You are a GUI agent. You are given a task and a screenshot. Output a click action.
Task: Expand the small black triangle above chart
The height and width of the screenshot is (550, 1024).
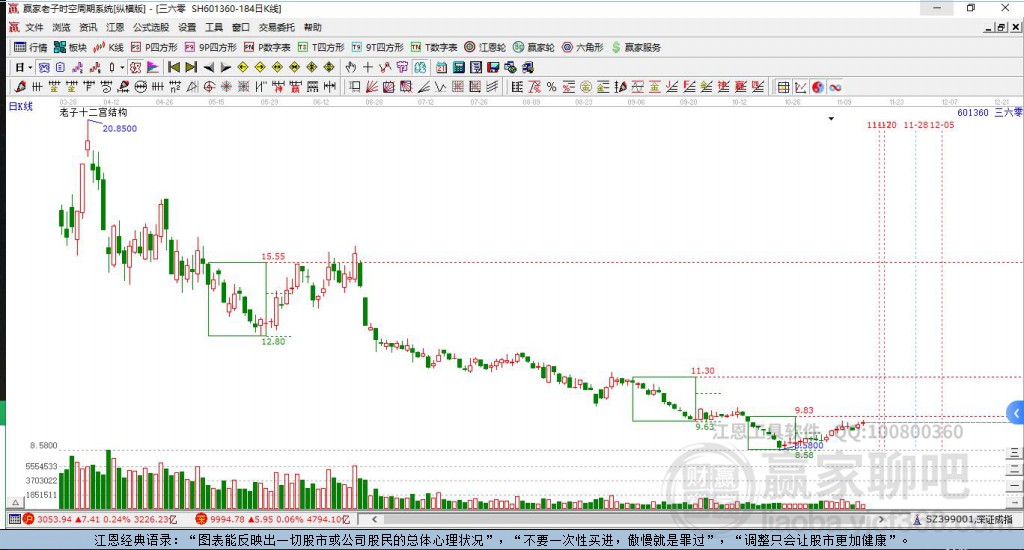(831, 119)
